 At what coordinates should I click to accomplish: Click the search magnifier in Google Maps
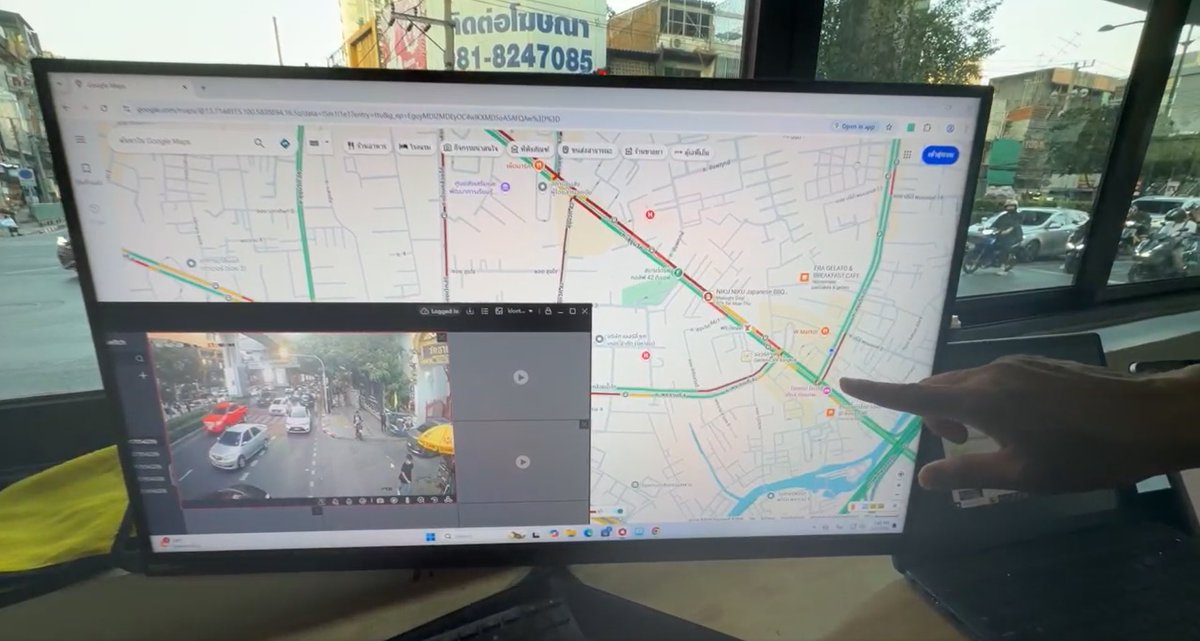[259, 142]
